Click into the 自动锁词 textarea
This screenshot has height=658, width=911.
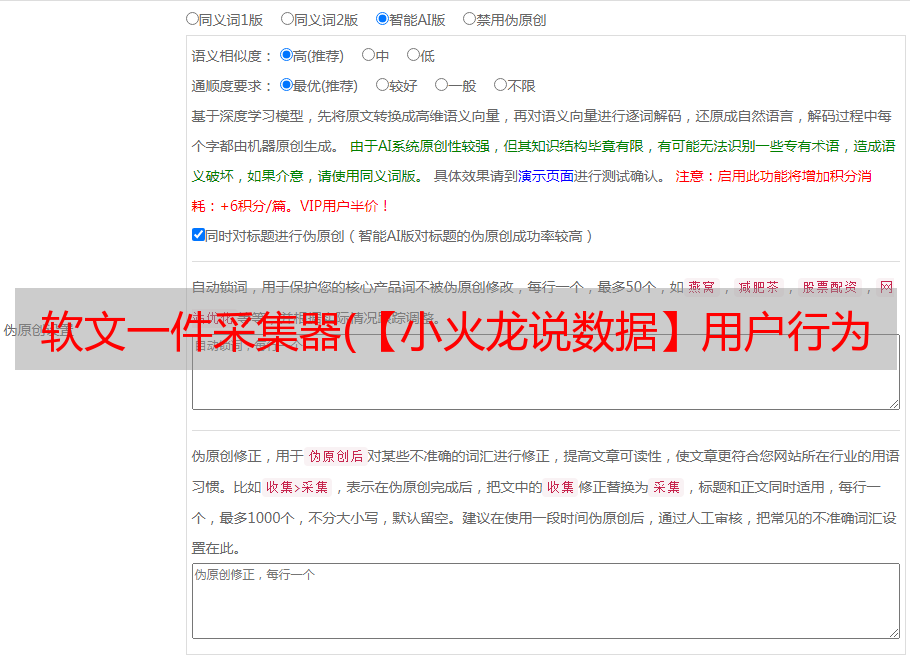pyautogui.click(x=546, y=372)
